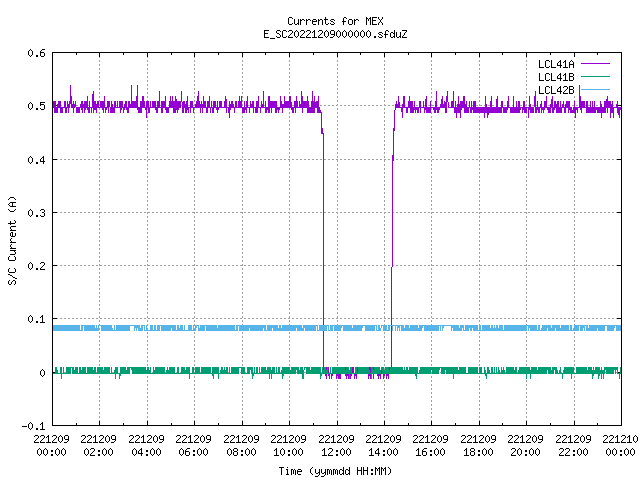Click the LCL42B legend label

(556, 90)
